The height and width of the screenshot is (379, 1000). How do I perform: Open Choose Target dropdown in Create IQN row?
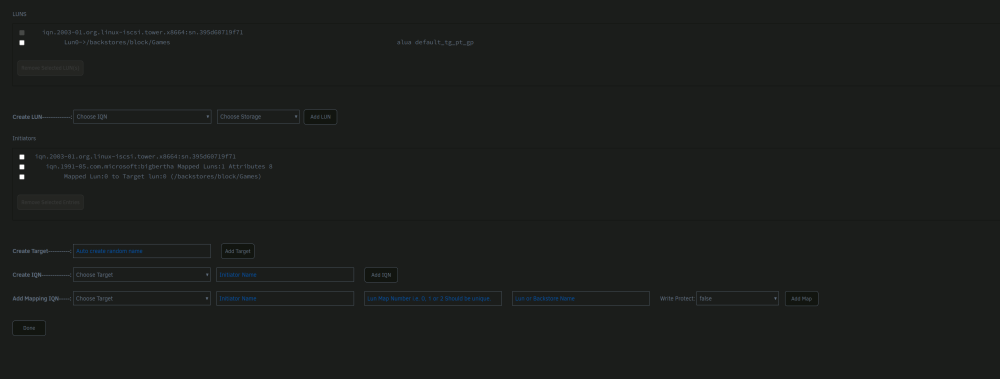[x=142, y=275]
